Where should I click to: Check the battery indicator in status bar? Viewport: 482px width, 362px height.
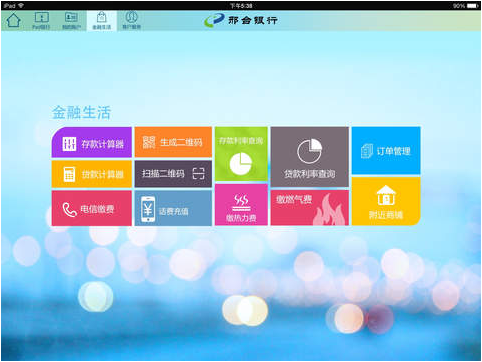pyautogui.click(x=473, y=6)
